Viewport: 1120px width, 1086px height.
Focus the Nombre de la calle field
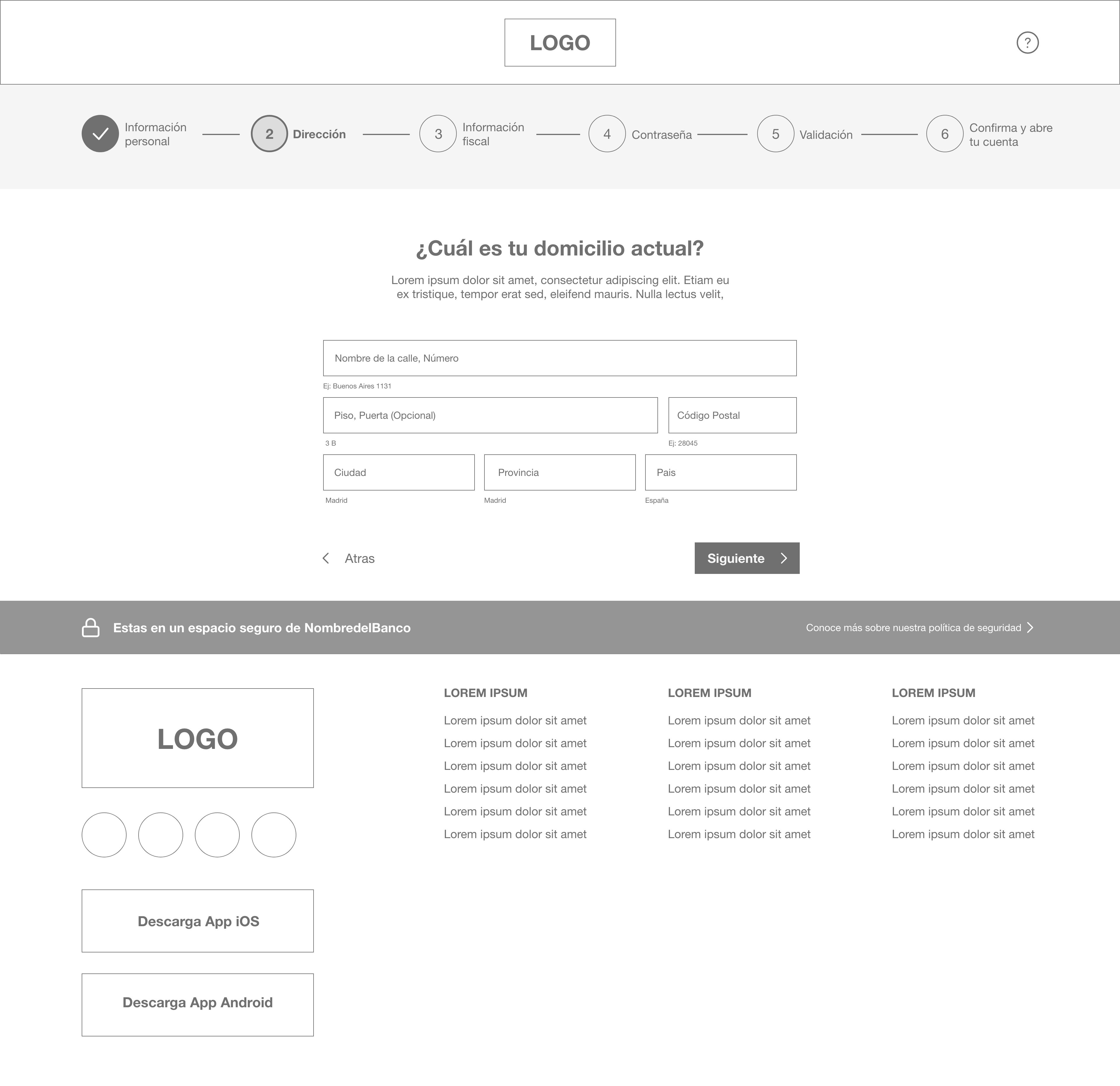[560, 358]
